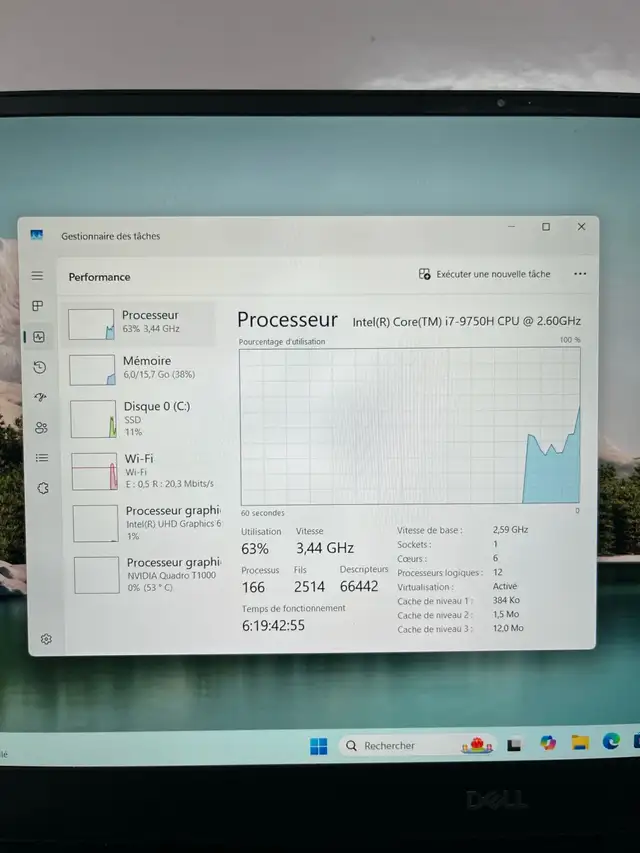Click the Processeur mini graph thumbnail
640x853 pixels.
click(91, 324)
